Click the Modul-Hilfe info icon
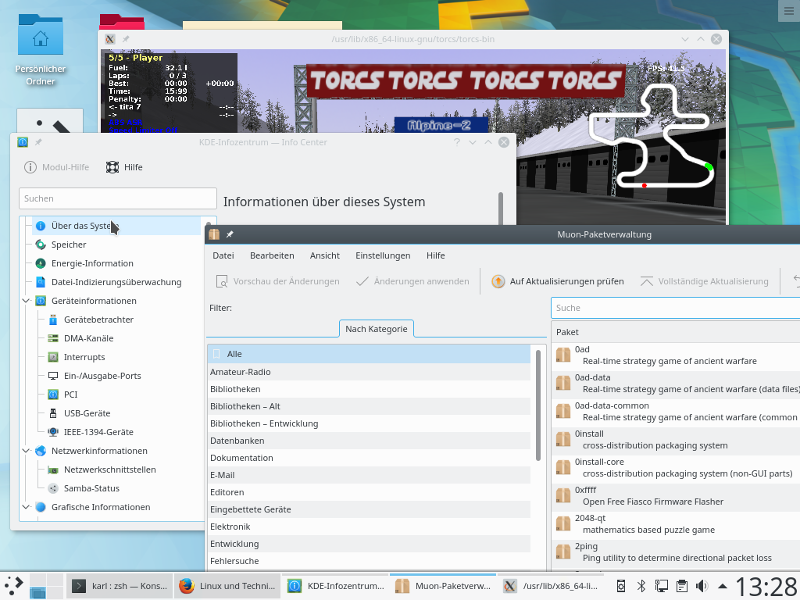The height and width of the screenshot is (600, 800). tap(30, 167)
